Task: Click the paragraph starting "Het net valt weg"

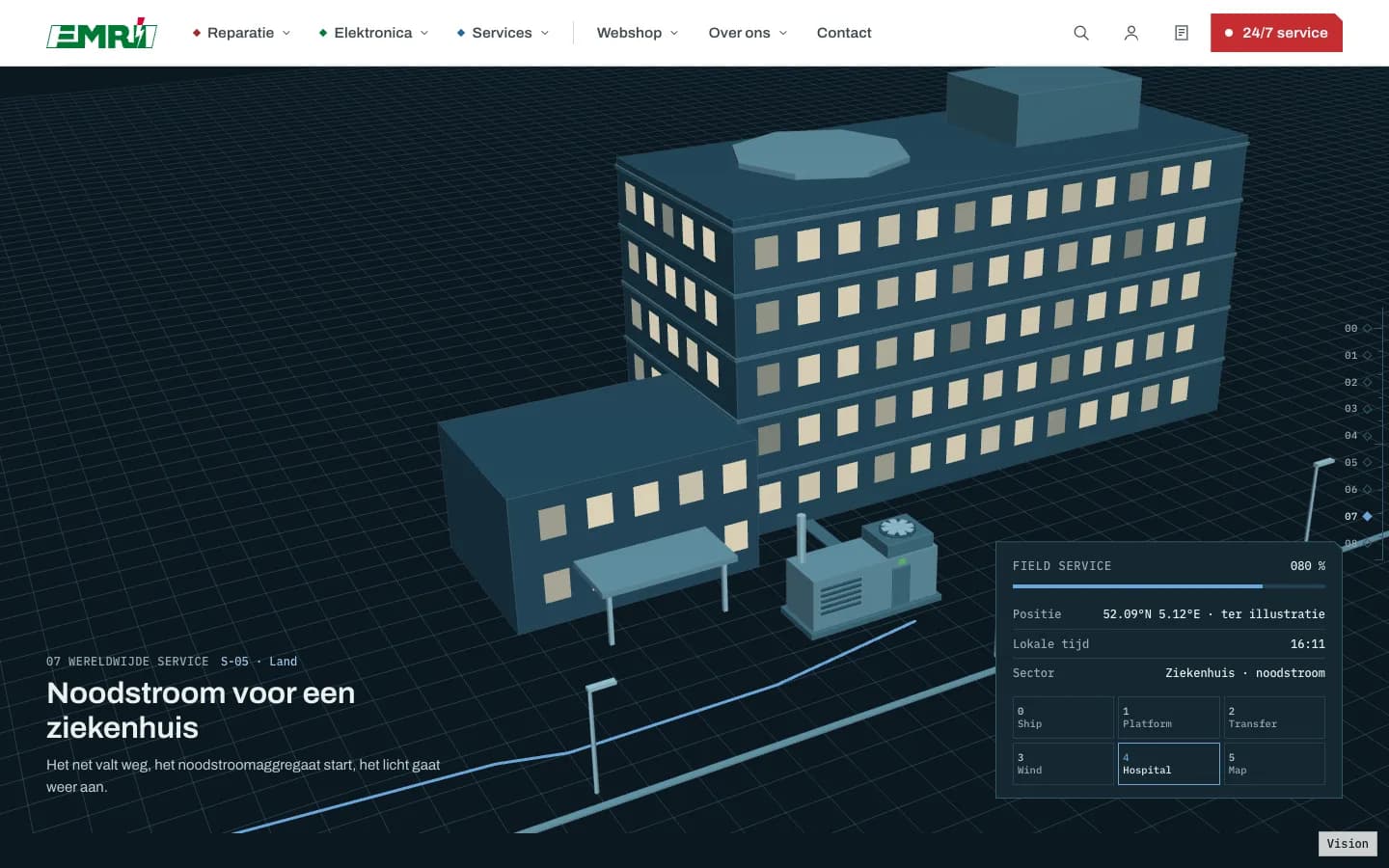Action: coord(243,775)
